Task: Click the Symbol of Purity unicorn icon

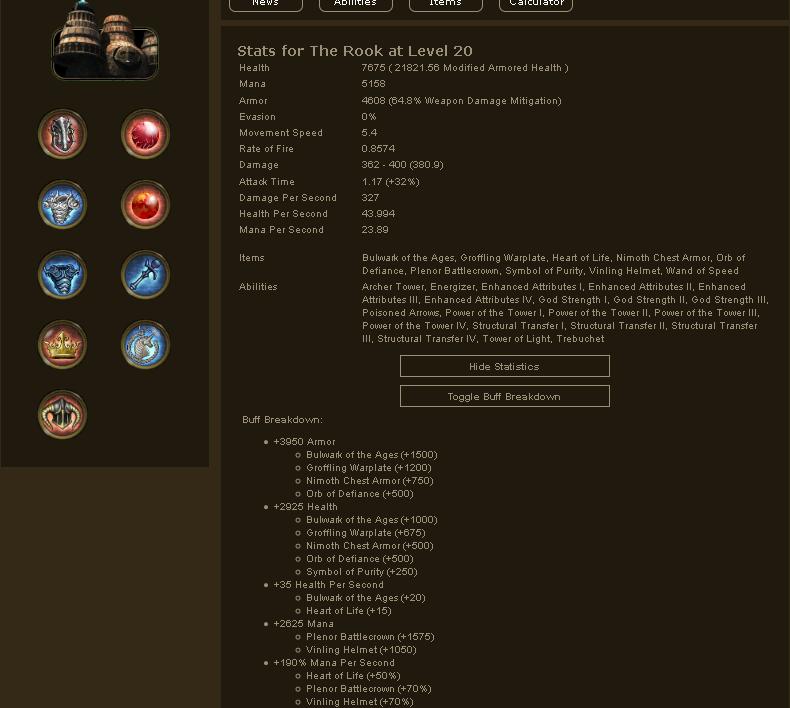Action: click(145, 345)
